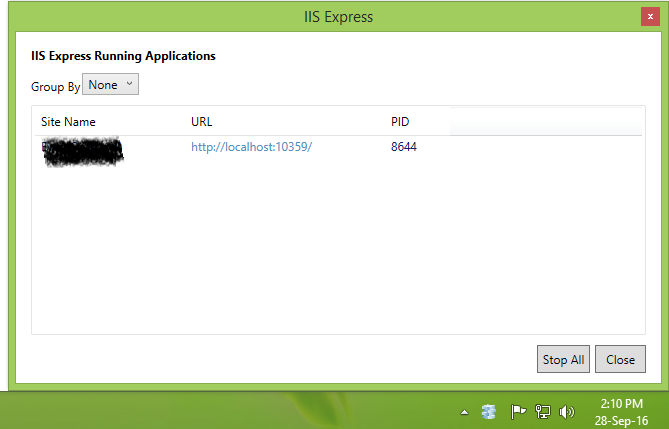Close the IIS Express window with the red X
This screenshot has height=429, width=669.
point(650,17)
